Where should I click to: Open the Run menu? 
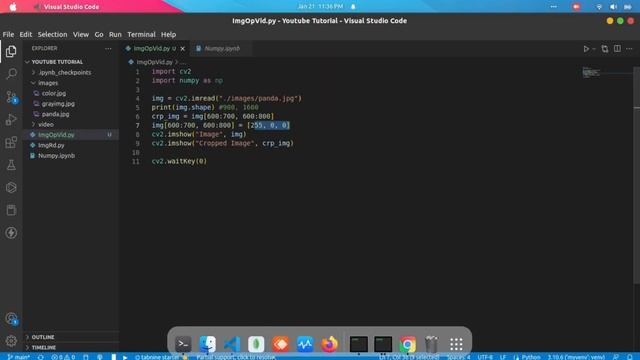pos(115,35)
